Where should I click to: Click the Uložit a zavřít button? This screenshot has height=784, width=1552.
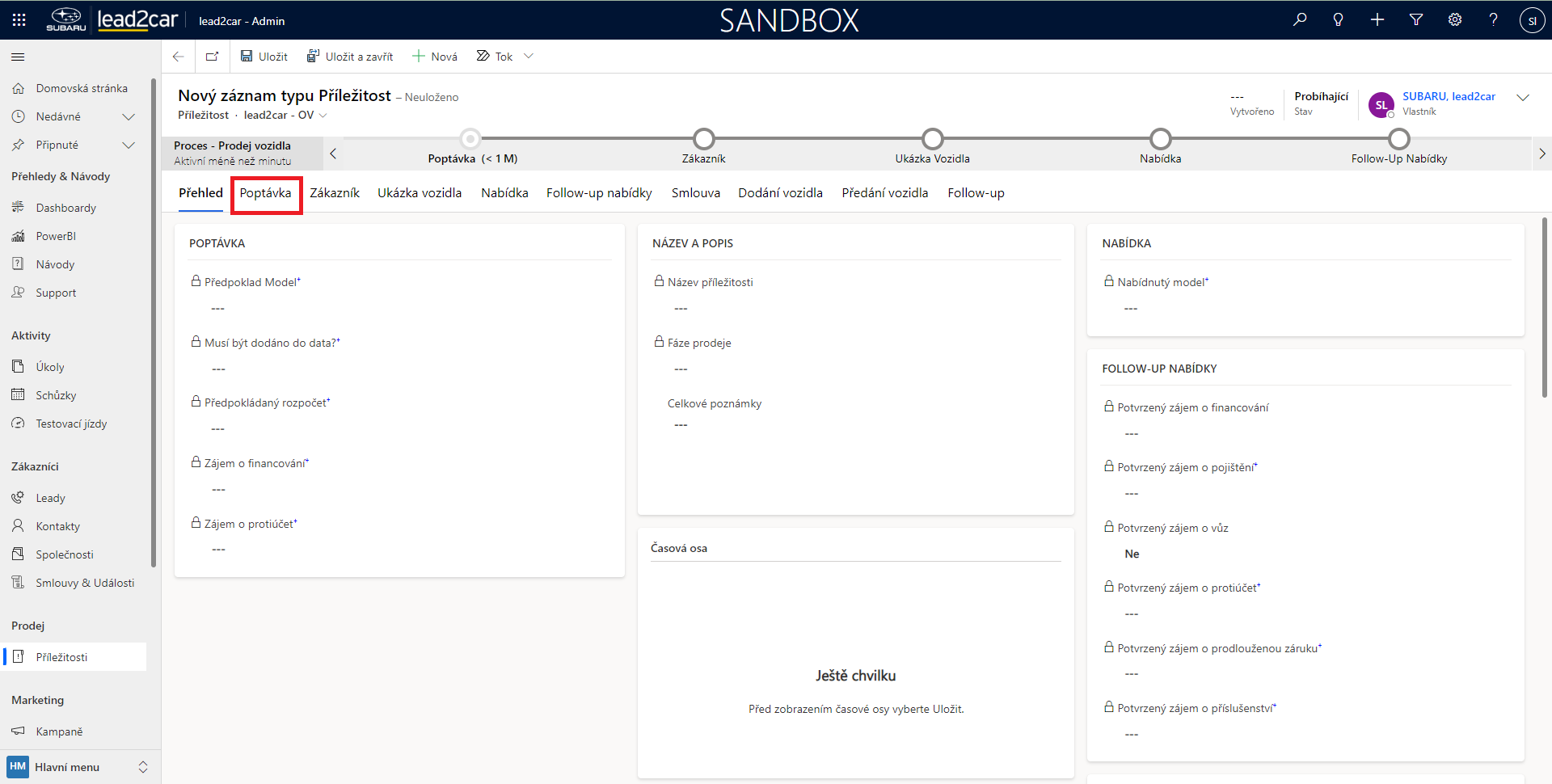pyautogui.click(x=350, y=57)
